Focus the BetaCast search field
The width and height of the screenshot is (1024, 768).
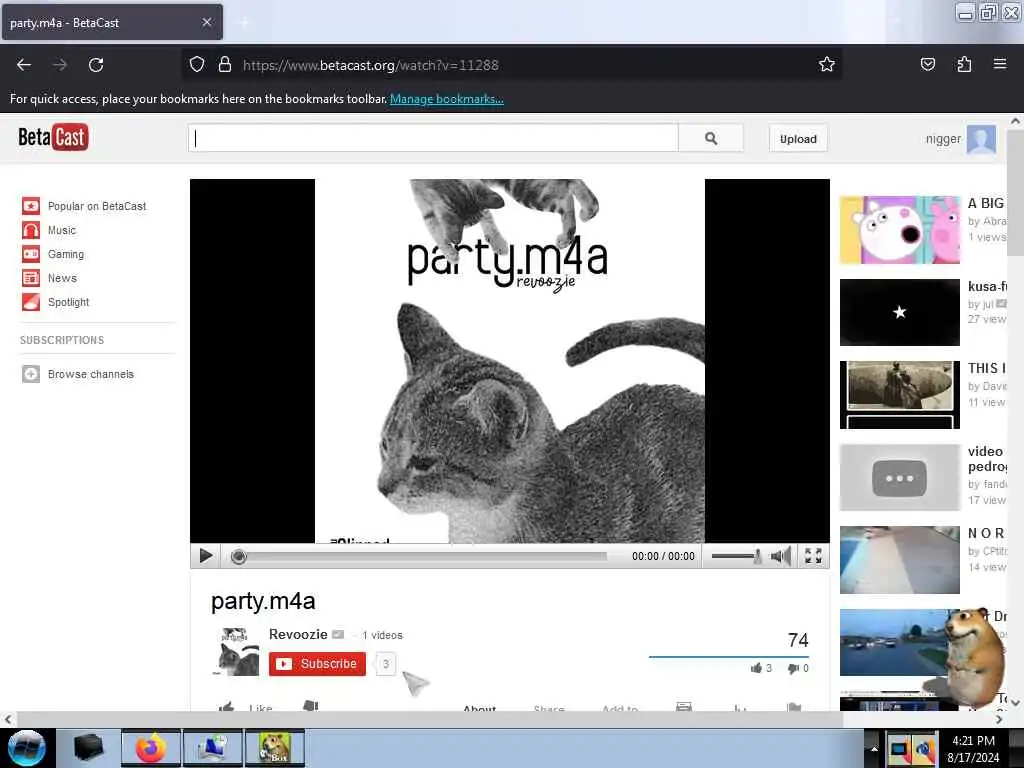[x=434, y=138]
